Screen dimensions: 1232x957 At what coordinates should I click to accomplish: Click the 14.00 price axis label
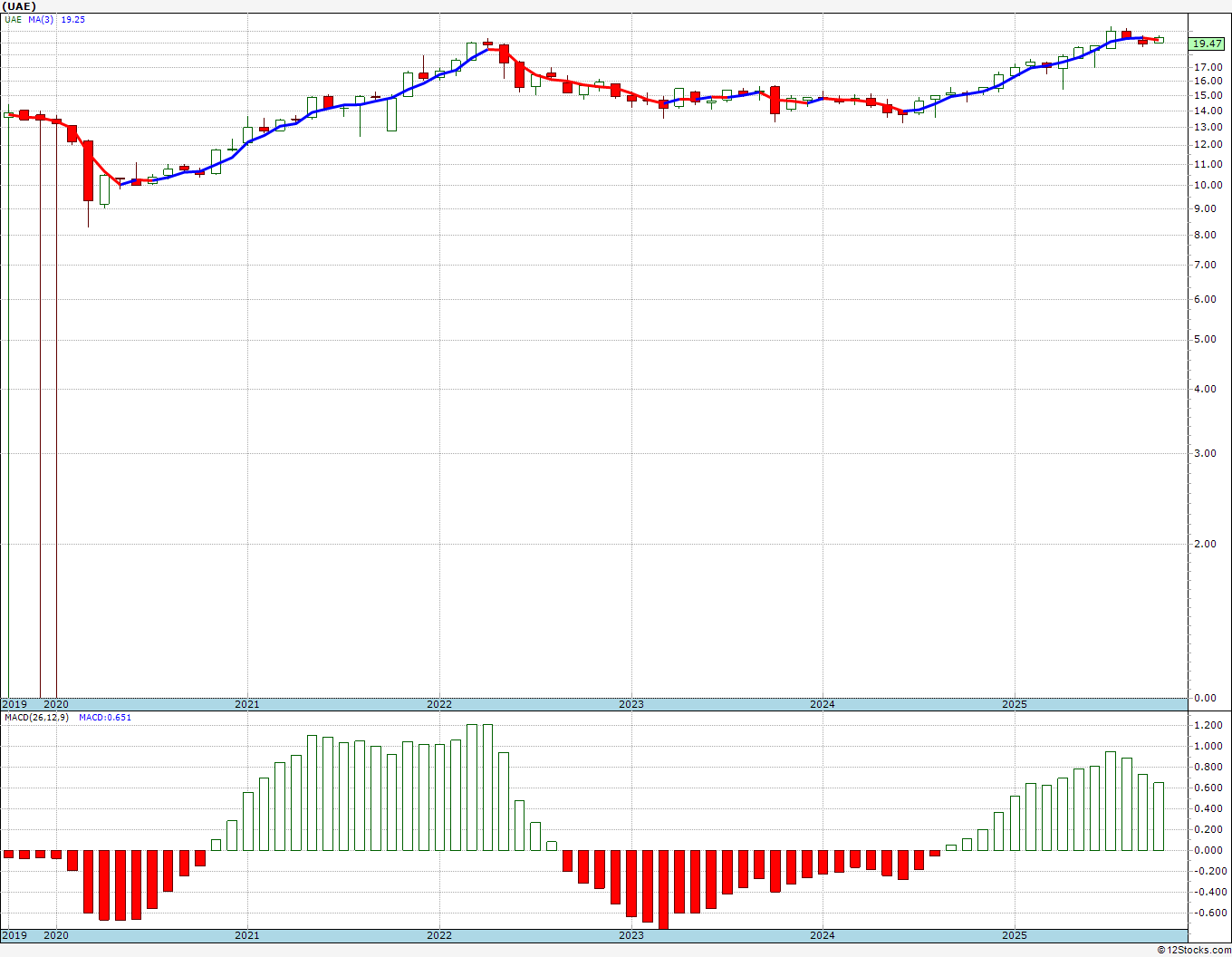(x=1208, y=111)
